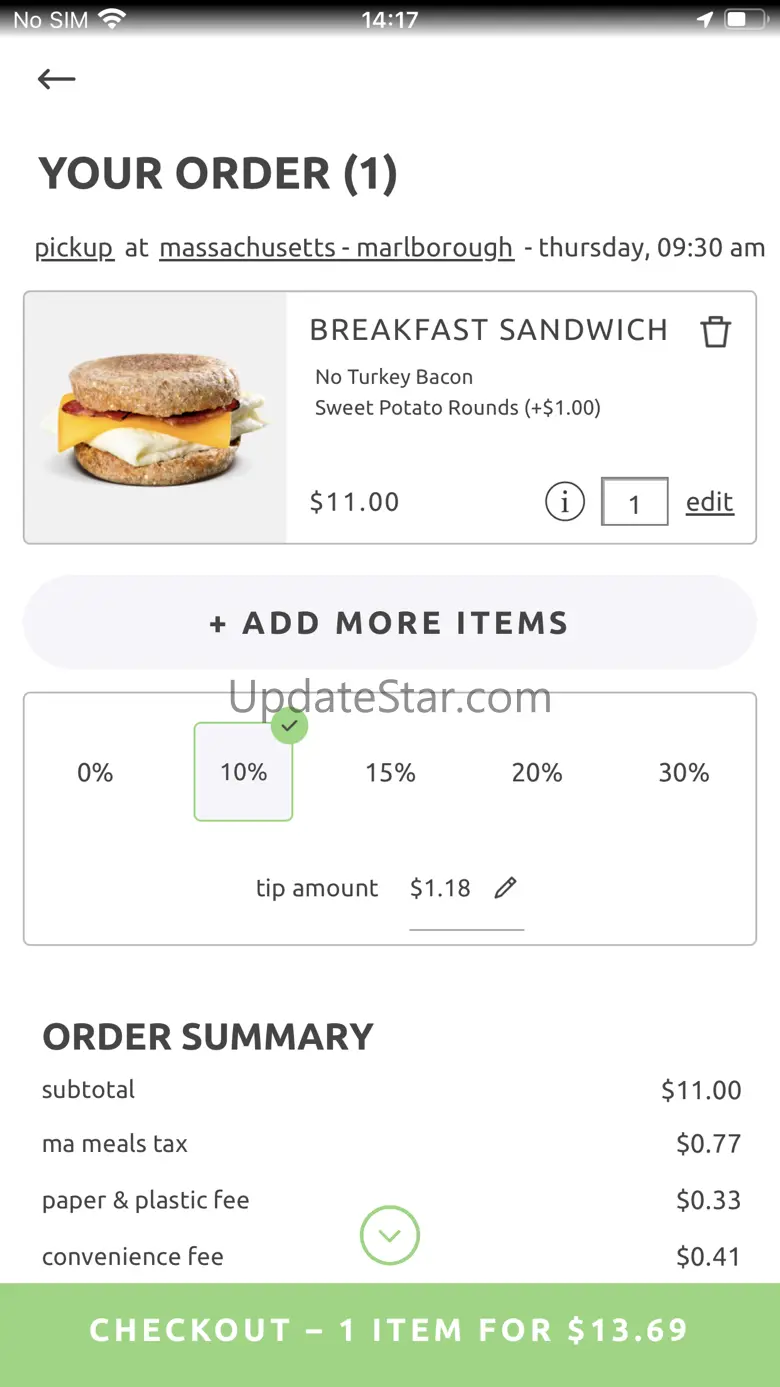Tap the location arrow status icon
The image size is (780, 1387).
706,19
